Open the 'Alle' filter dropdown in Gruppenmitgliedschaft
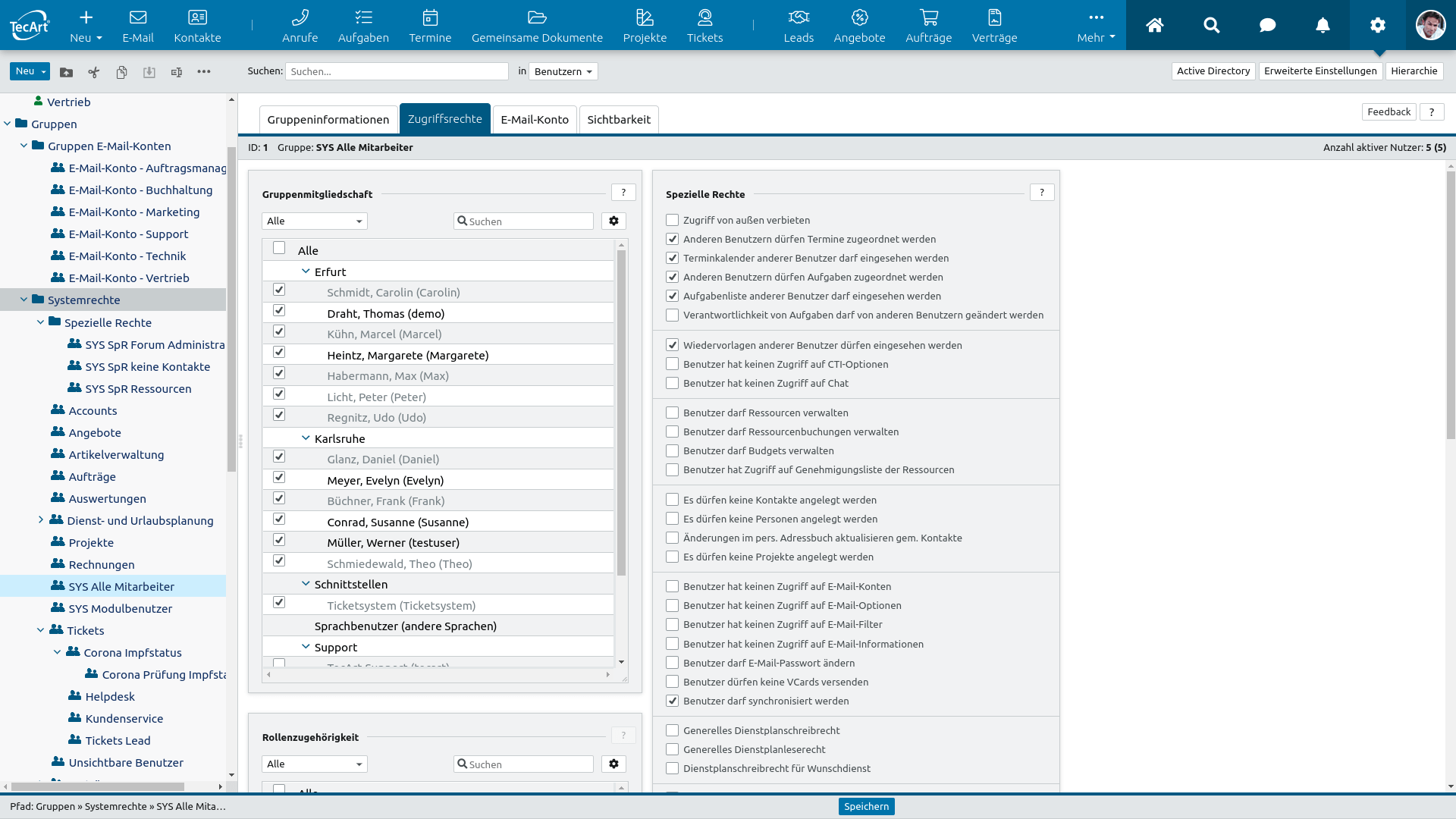Image resolution: width=1456 pixels, height=819 pixels. (x=315, y=221)
